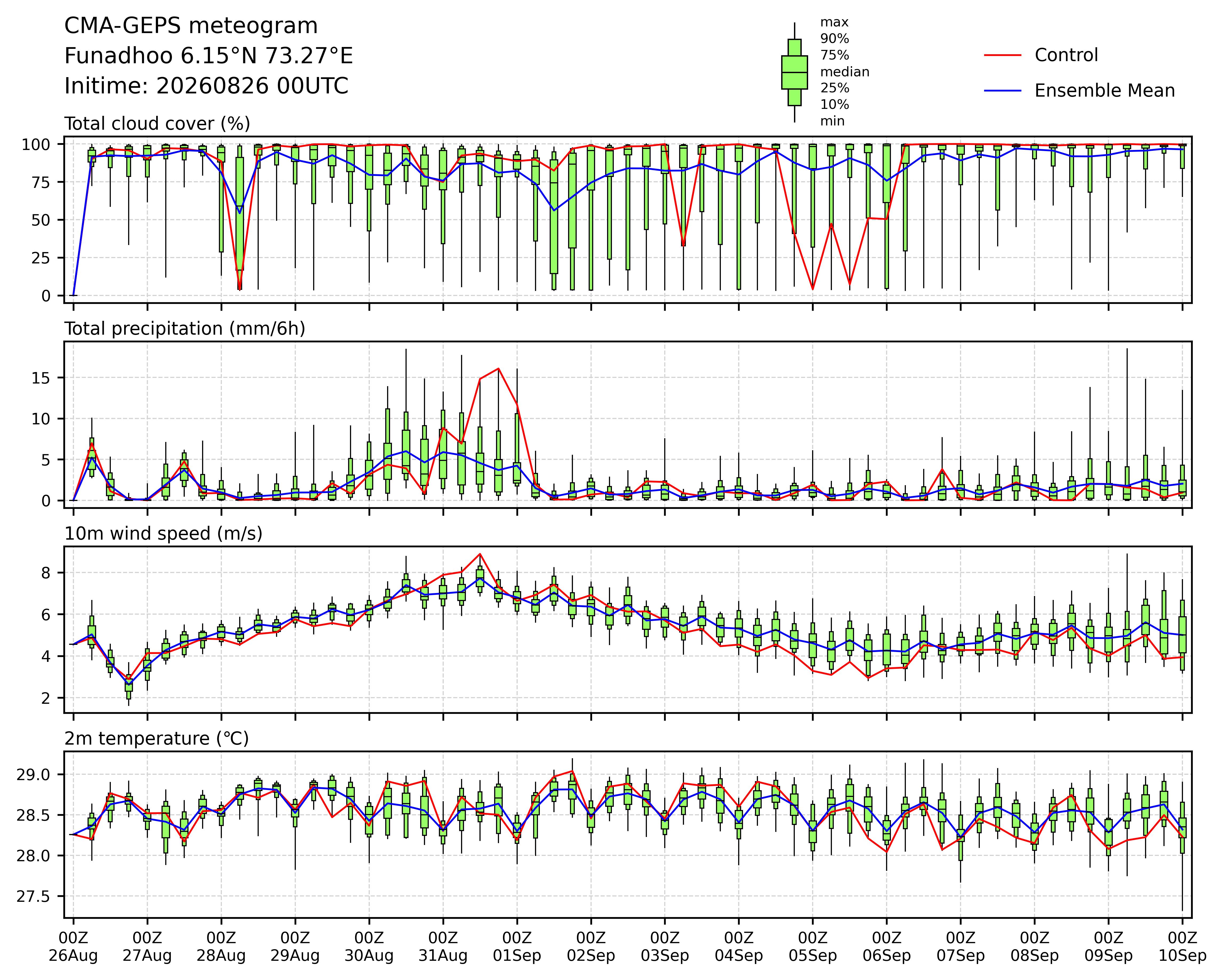This screenshot has height=980, width=1223.
Task: Click the red Control legend line
Action: pyautogui.click(x=1002, y=55)
